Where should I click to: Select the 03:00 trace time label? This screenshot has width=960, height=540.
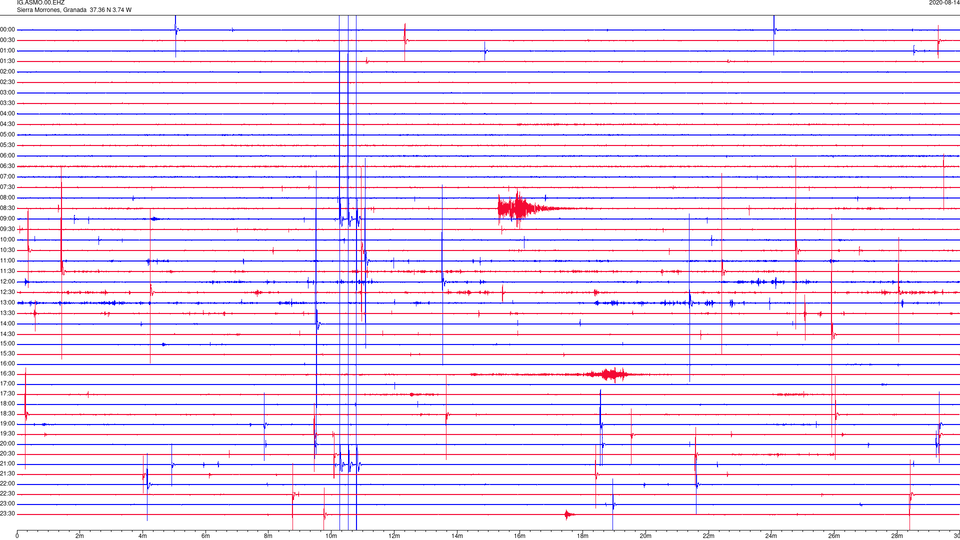coord(8,92)
